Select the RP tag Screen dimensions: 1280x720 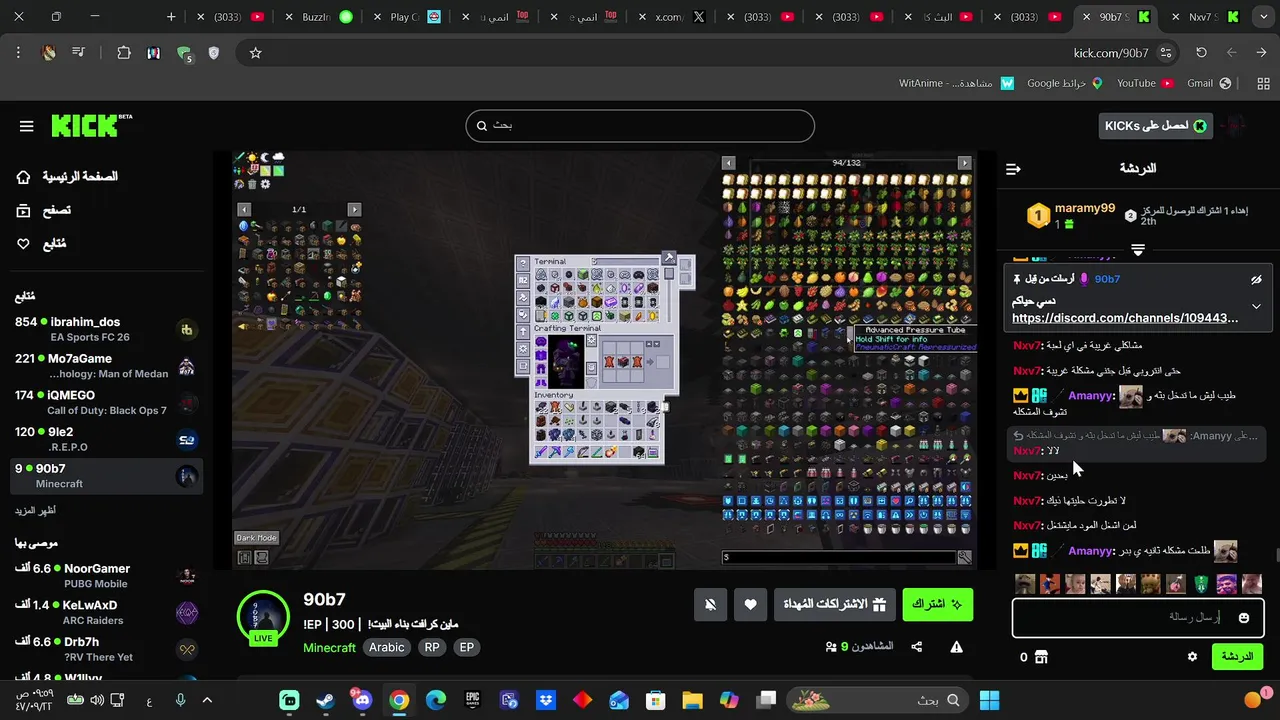(x=432, y=647)
